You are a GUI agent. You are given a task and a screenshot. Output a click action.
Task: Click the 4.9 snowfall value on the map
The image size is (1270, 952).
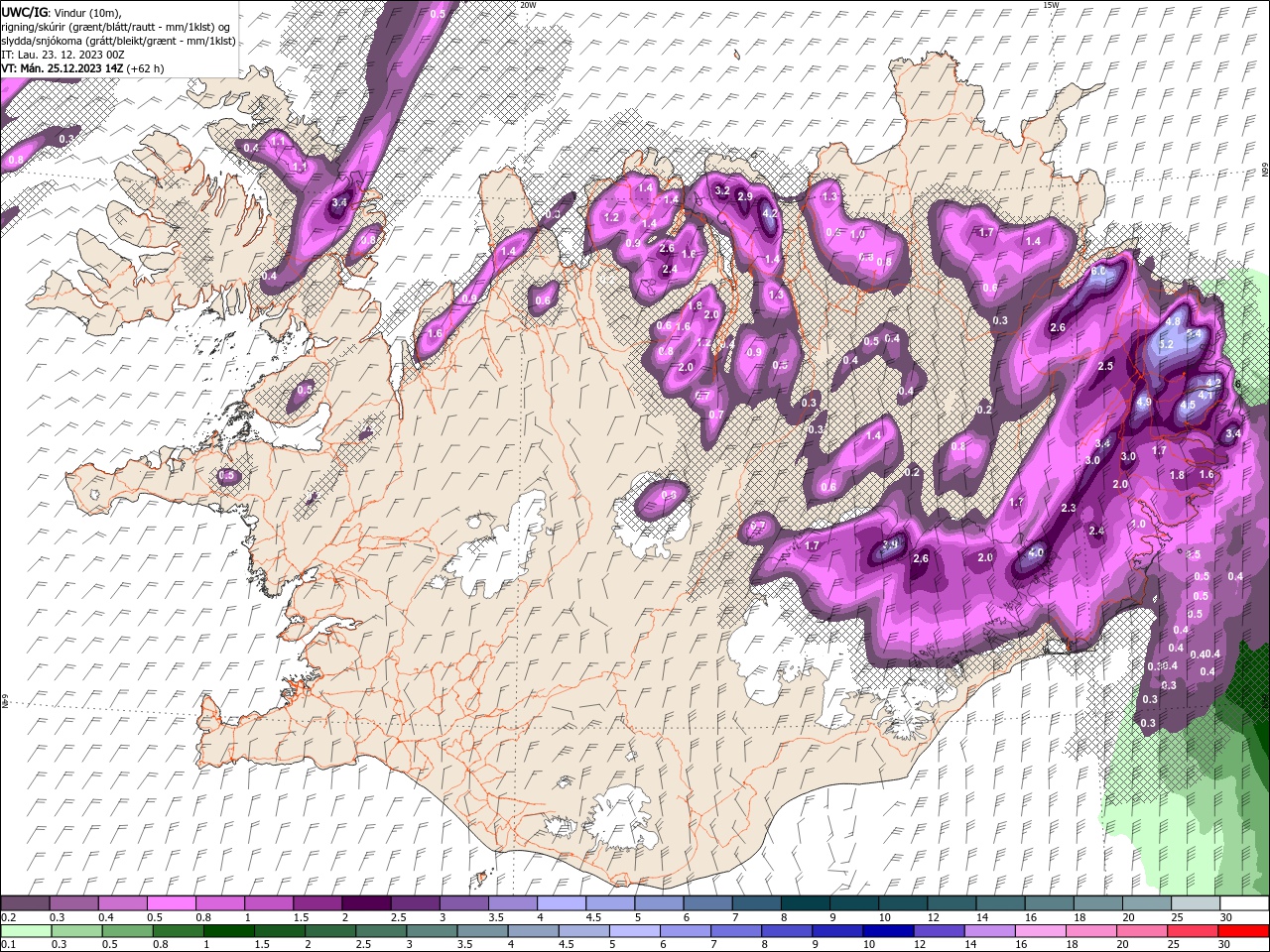(x=1143, y=403)
